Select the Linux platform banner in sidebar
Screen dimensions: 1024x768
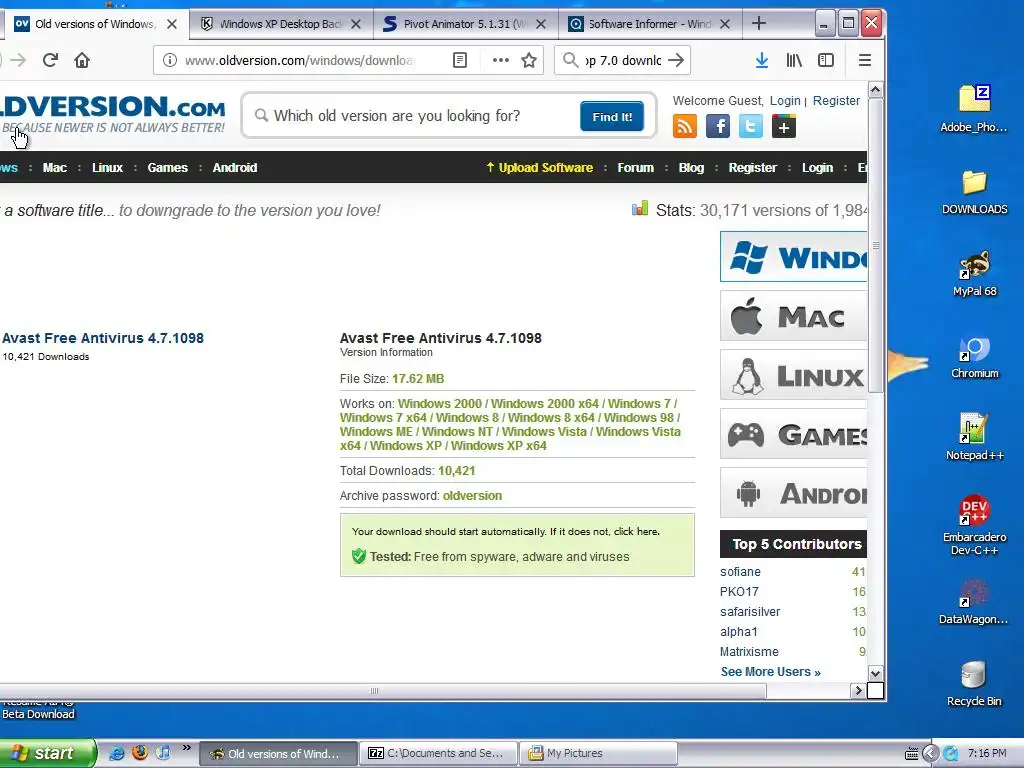793,375
